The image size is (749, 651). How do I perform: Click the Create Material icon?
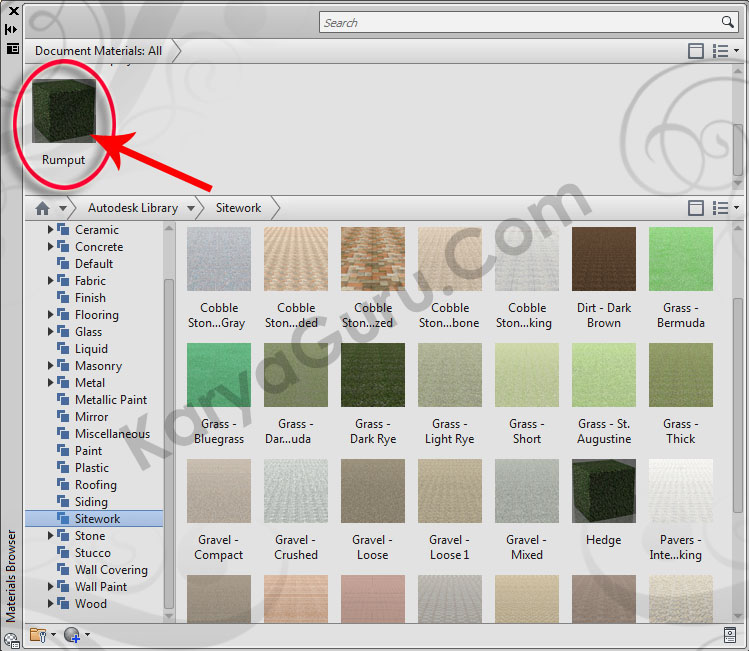point(72,634)
